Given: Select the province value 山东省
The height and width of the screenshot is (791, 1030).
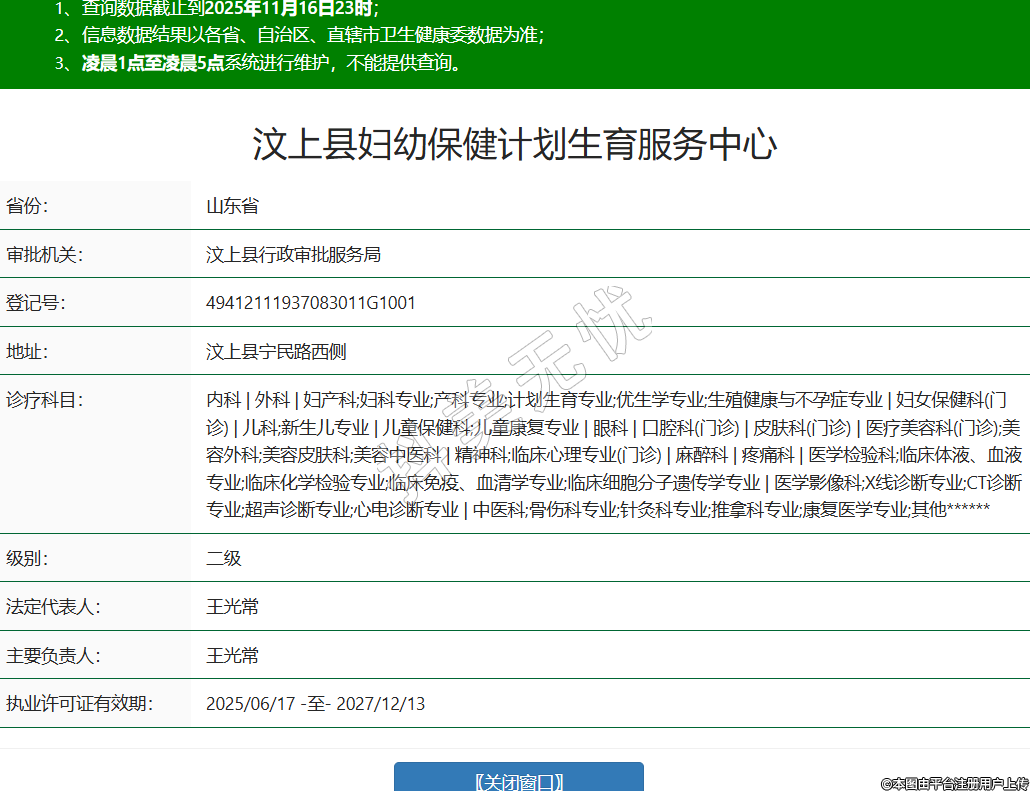Looking at the screenshot, I should (x=232, y=207).
